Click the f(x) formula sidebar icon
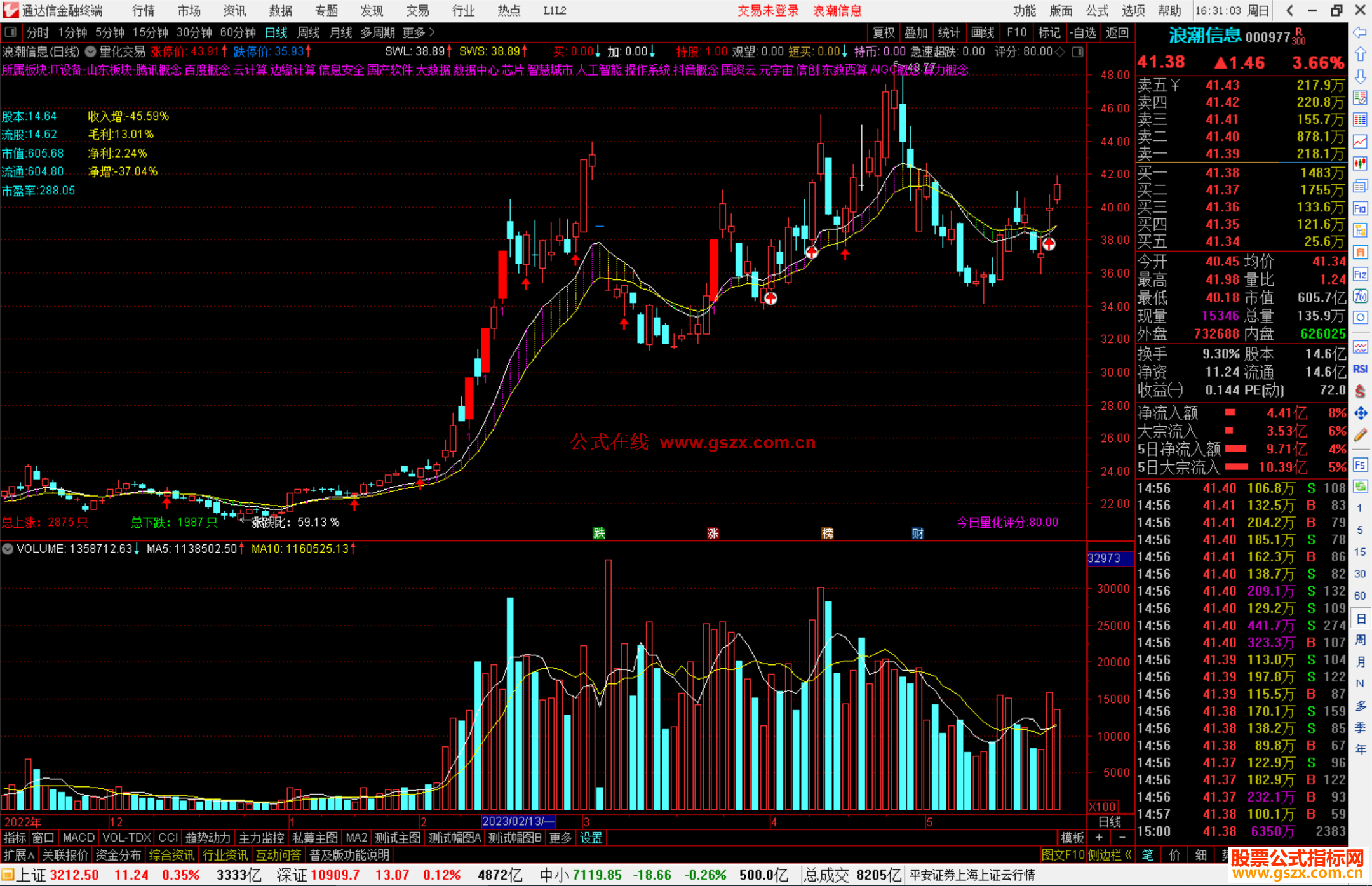 point(1360,296)
